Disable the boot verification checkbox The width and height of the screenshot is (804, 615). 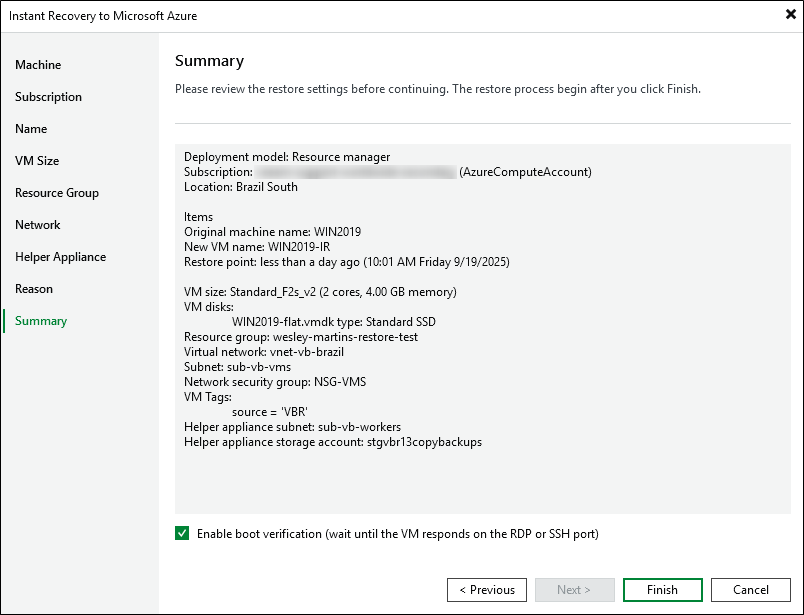pos(182,534)
